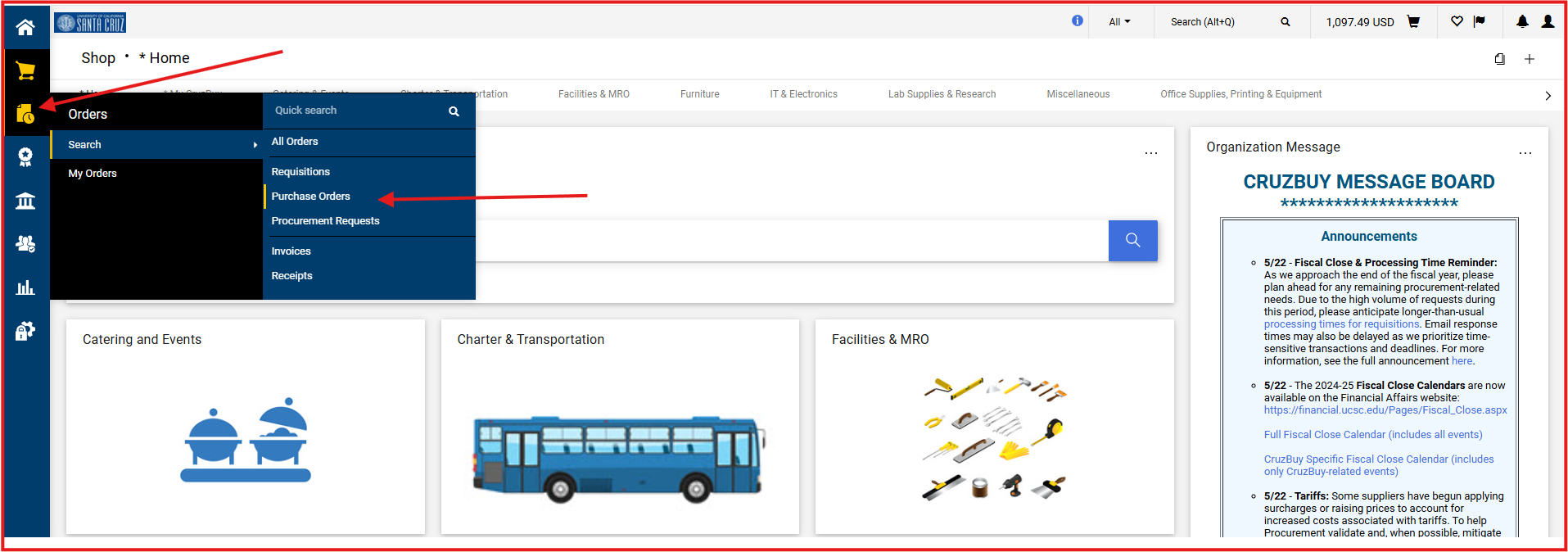Image resolution: width=1568 pixels, height=552 pixels.
Task: Open the Reporting bar chart icon
Action: coord(25,287)
